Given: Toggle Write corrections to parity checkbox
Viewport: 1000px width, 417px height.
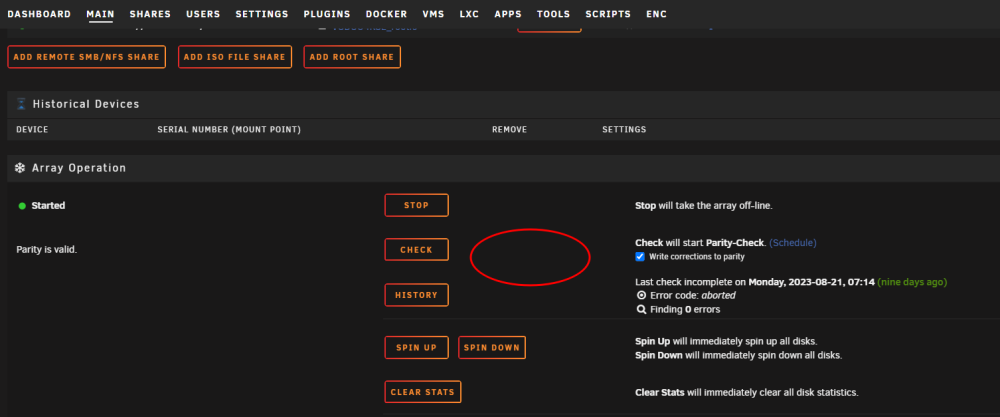Looking at the screenshot, I should [x=640, y=257].
